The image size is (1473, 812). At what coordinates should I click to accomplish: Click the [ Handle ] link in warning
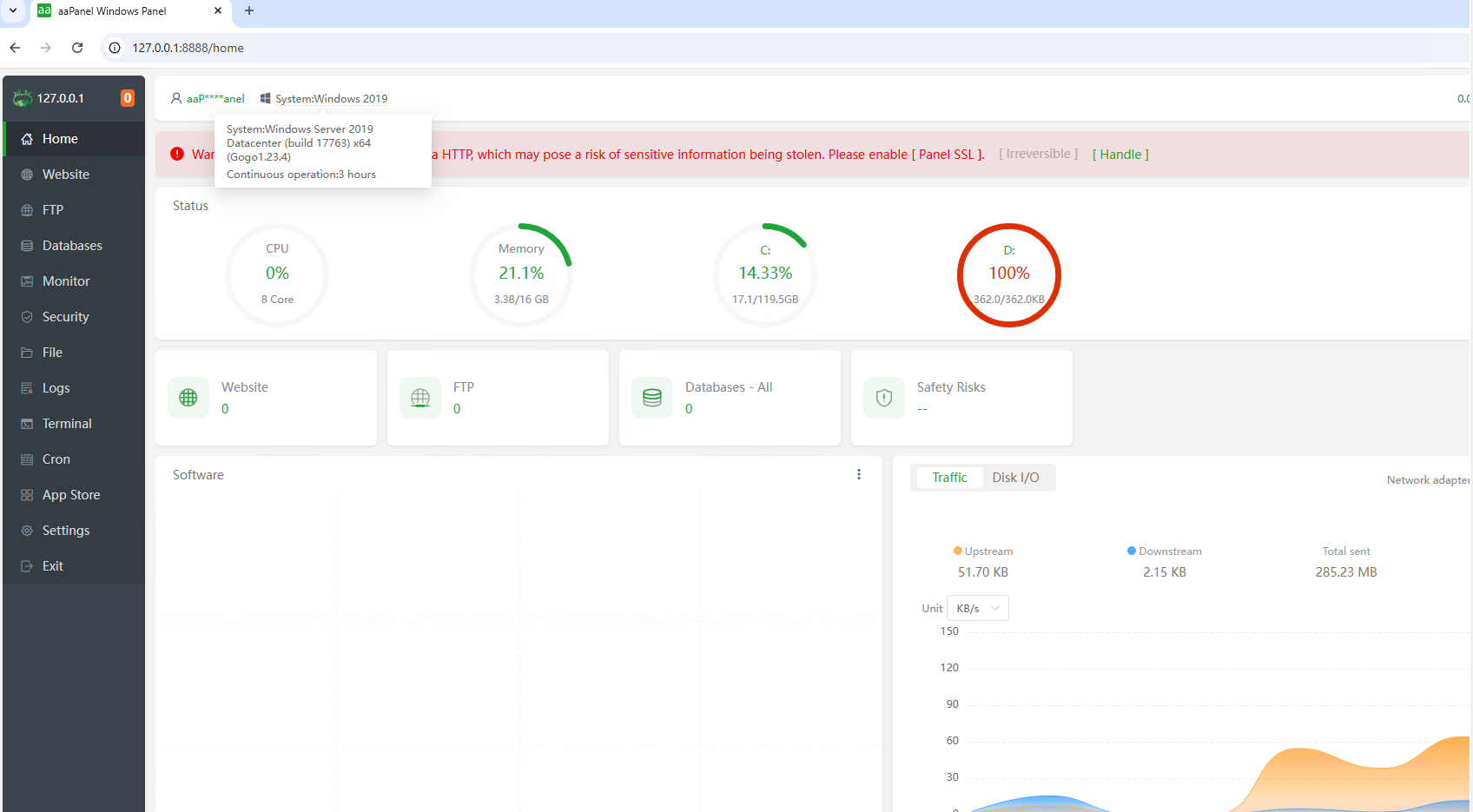[1120, 155]
